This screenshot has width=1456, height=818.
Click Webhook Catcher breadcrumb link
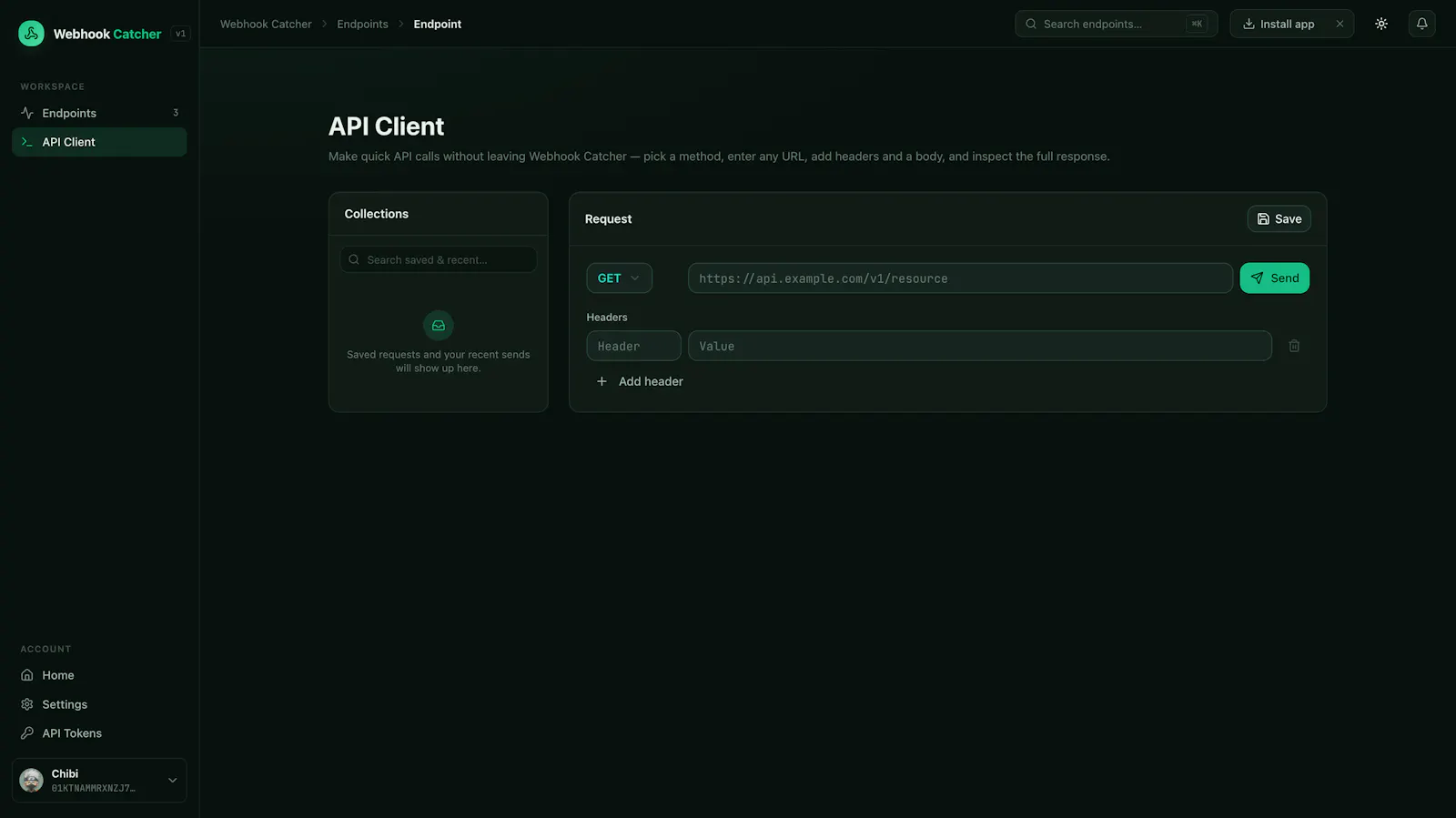pyautogui.click(x=266, y=25)
